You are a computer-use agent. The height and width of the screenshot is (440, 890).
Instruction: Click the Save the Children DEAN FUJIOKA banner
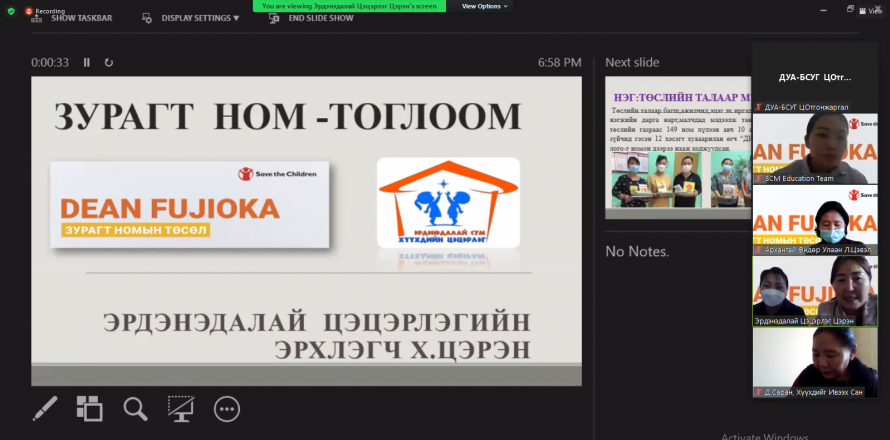point(190,205)
